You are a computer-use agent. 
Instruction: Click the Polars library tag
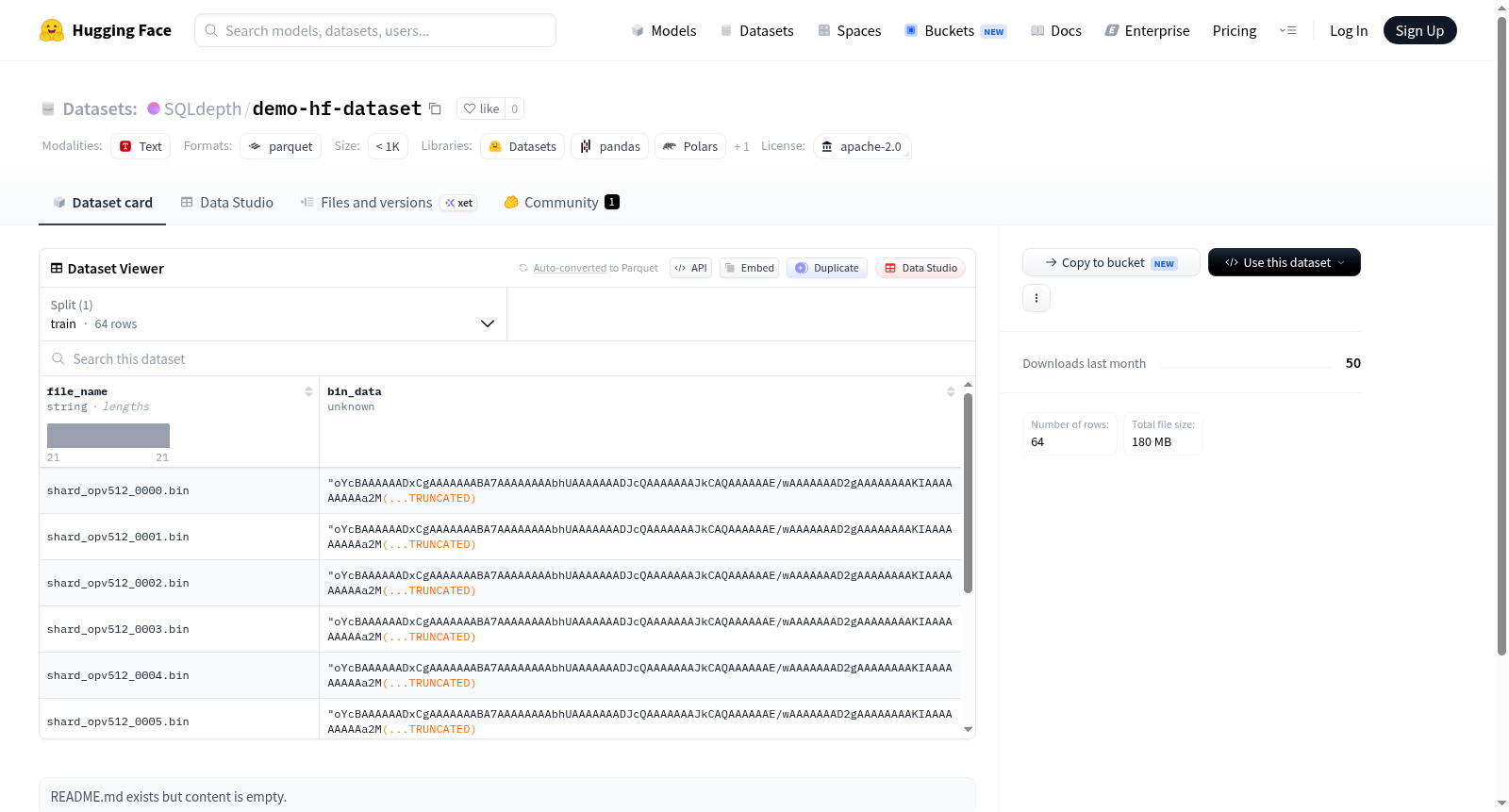point(690,146)
